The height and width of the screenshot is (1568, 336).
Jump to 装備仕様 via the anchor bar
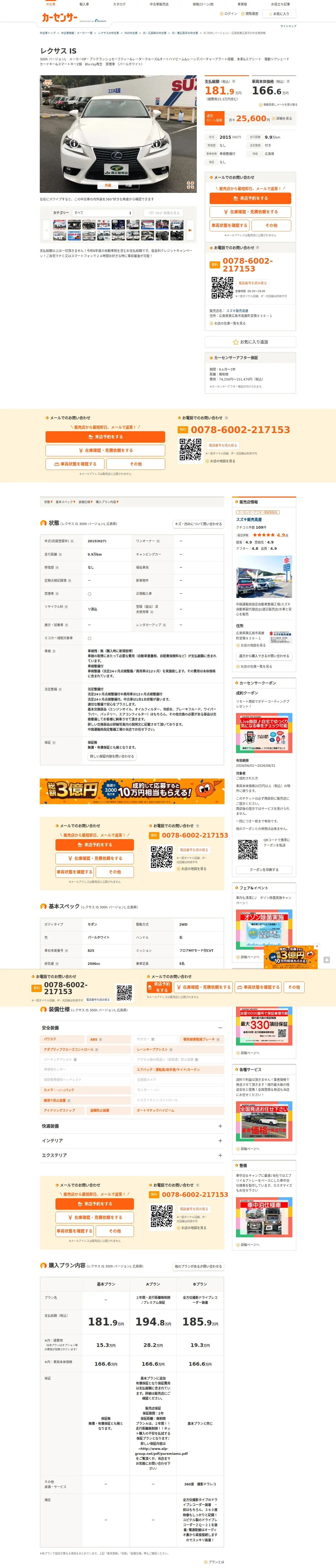pyautogui.click(x=85, y=502)
